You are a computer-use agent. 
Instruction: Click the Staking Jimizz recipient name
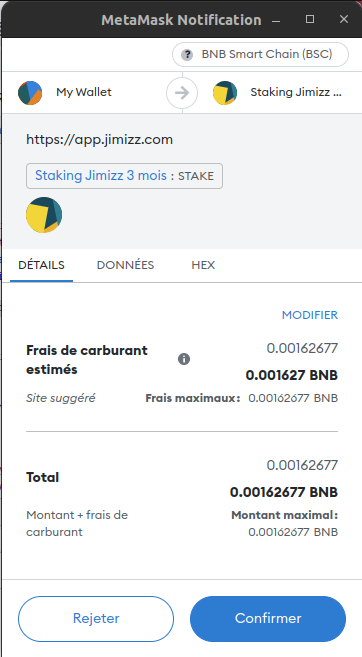(296, 92)
